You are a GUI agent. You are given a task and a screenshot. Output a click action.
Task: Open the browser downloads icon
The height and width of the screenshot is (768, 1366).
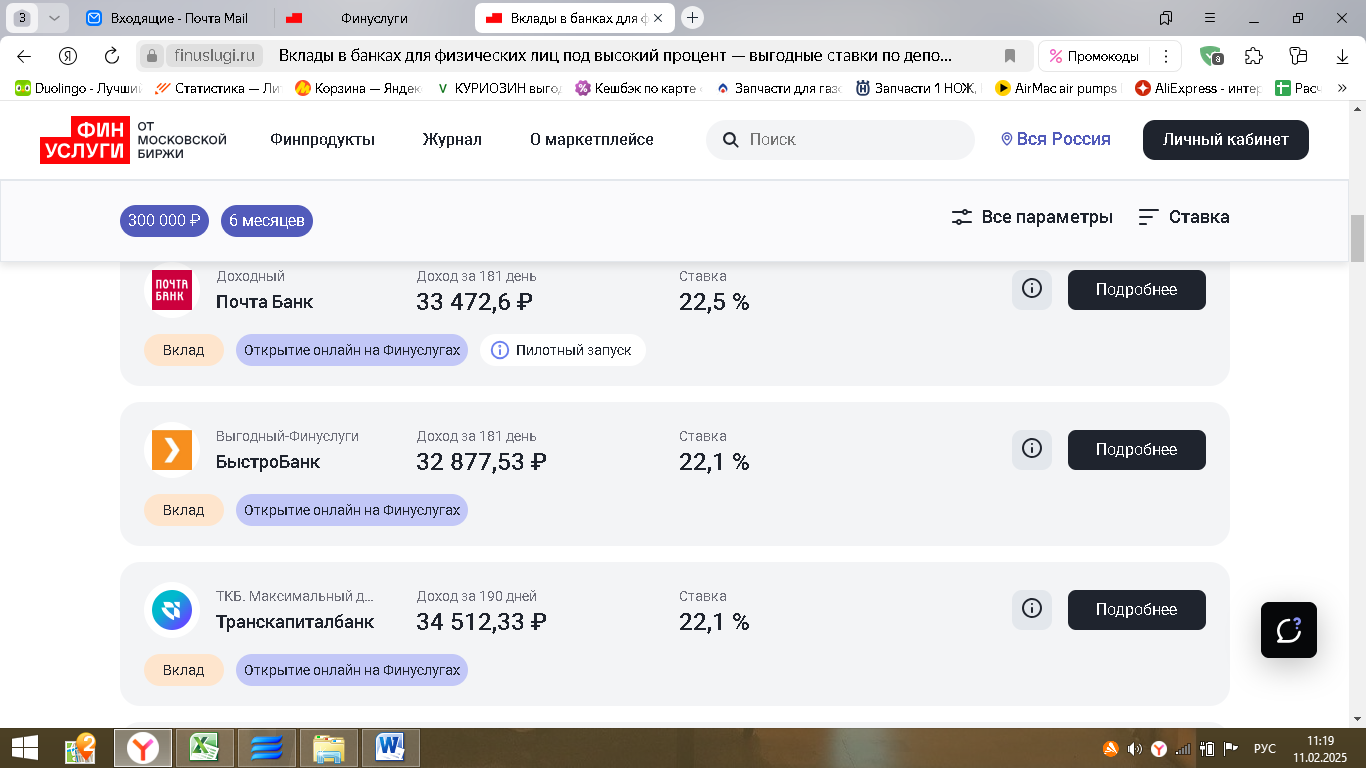[1343, 56]
